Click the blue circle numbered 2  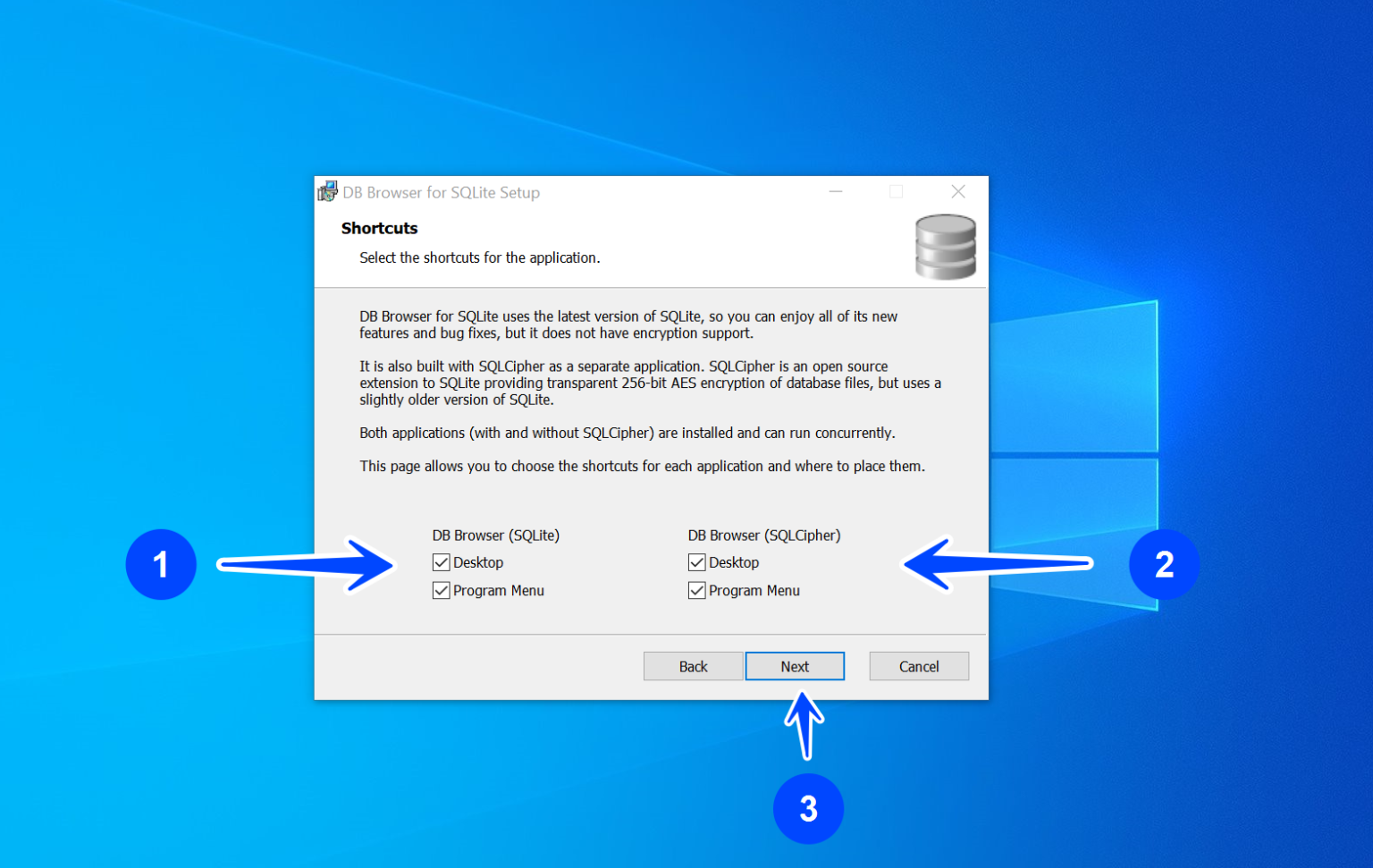pos(1164,564)
